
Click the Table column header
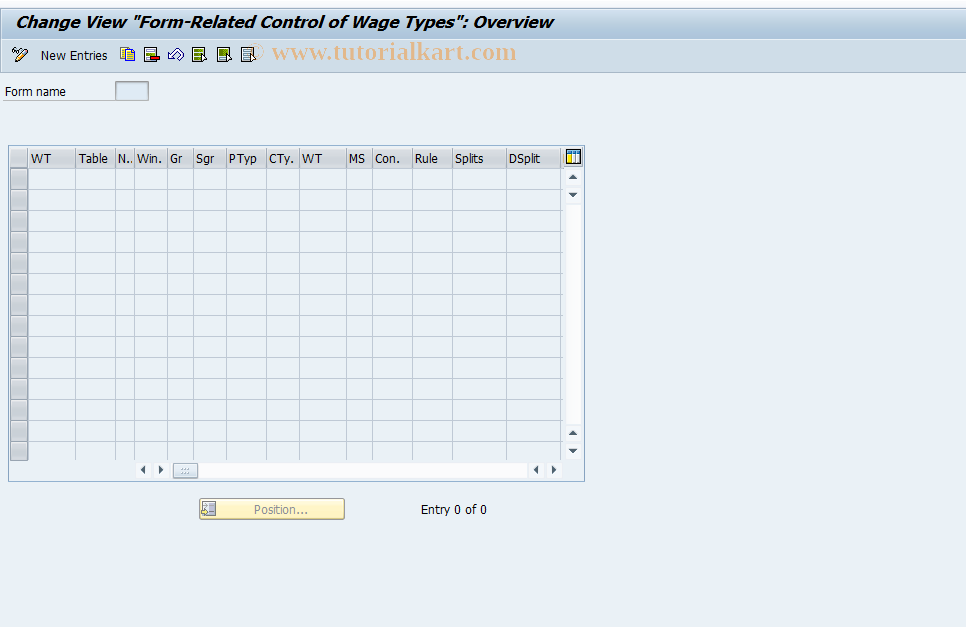[95, 158]
